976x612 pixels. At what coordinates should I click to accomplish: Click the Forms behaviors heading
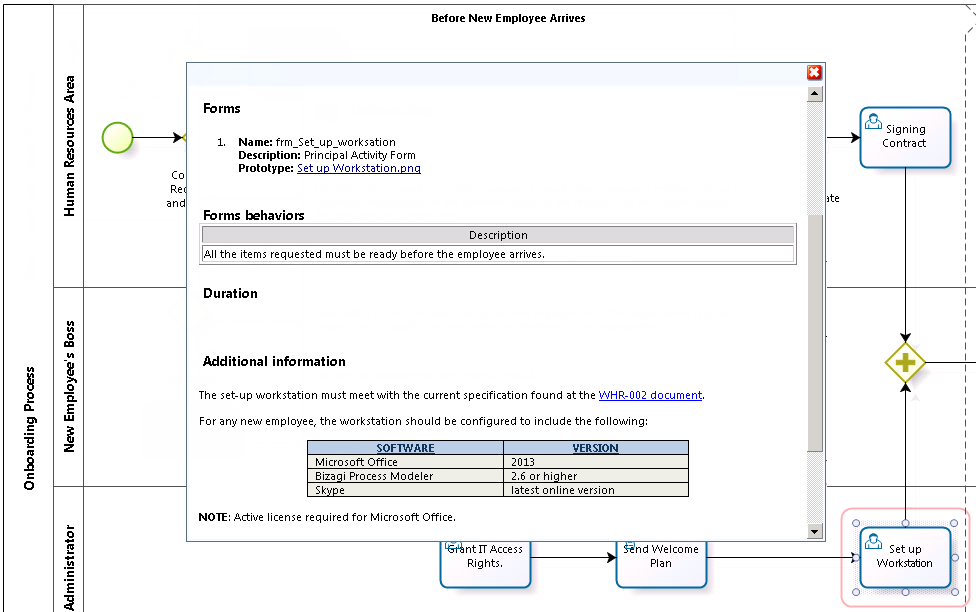pyautogui.click(x=253, y=215)
